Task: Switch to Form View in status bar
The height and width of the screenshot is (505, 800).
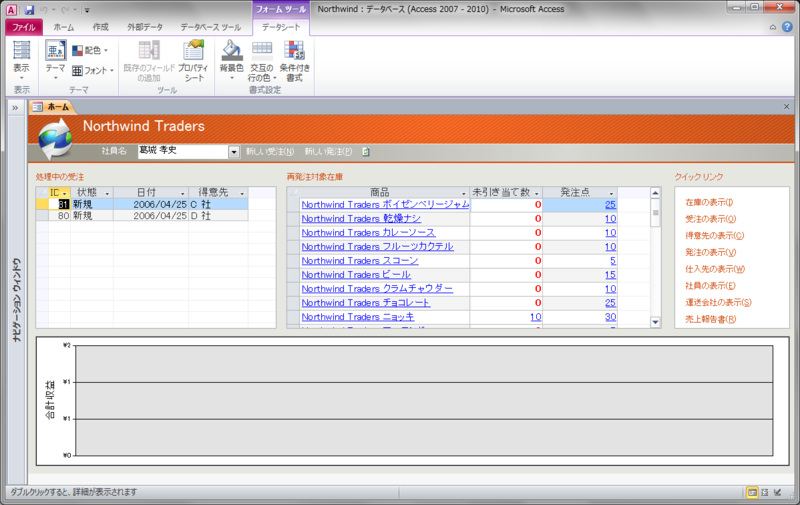Action: click(752, 492)
